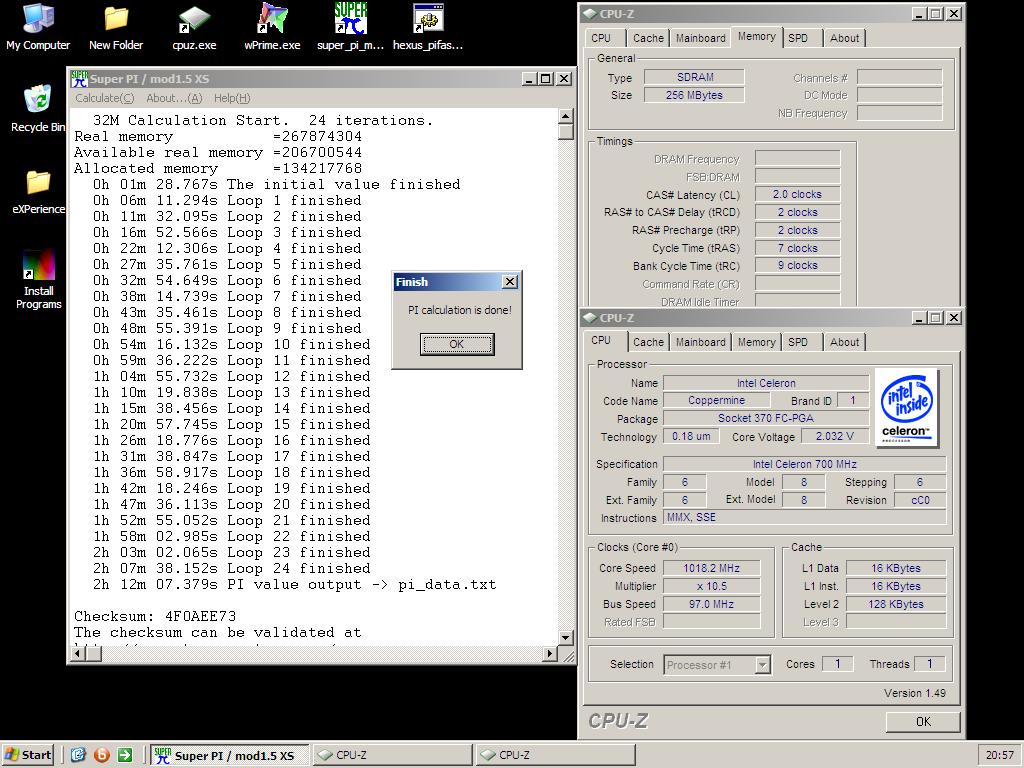The image size is (1024, 768).
Task: Click the memory Size field 256 MBytes
Action: [694, 95]
